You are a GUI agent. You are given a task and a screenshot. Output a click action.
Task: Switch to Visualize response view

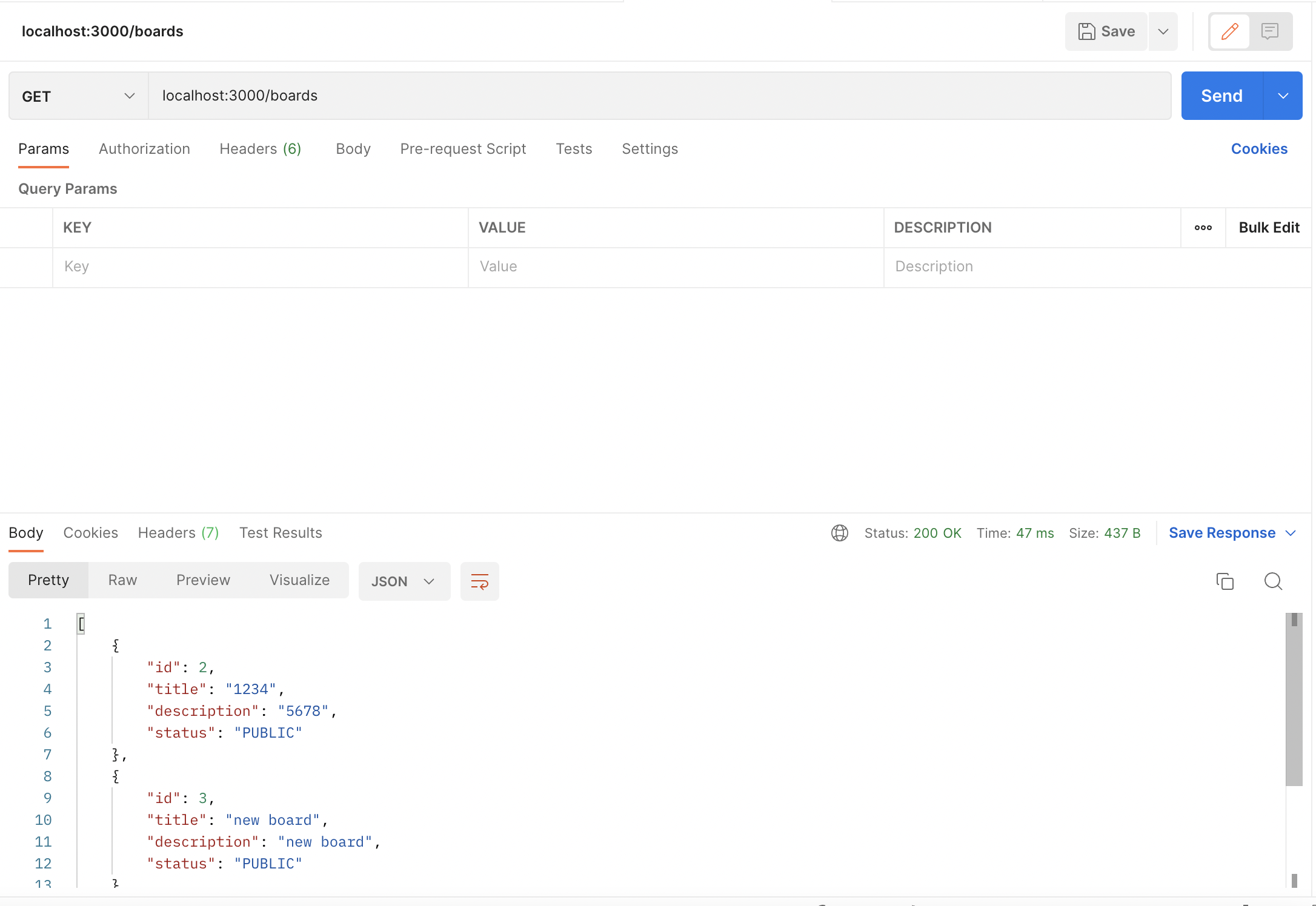(299, 580)
